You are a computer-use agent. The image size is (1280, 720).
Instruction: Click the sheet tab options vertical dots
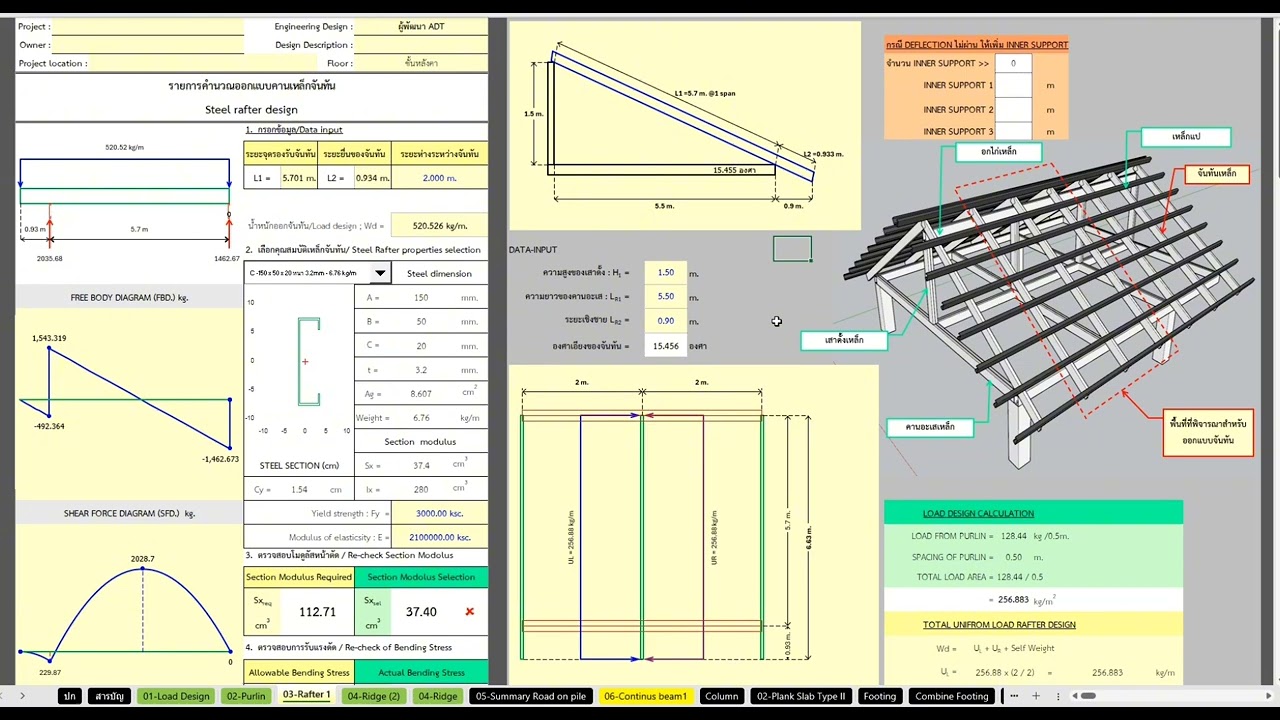1058,696
